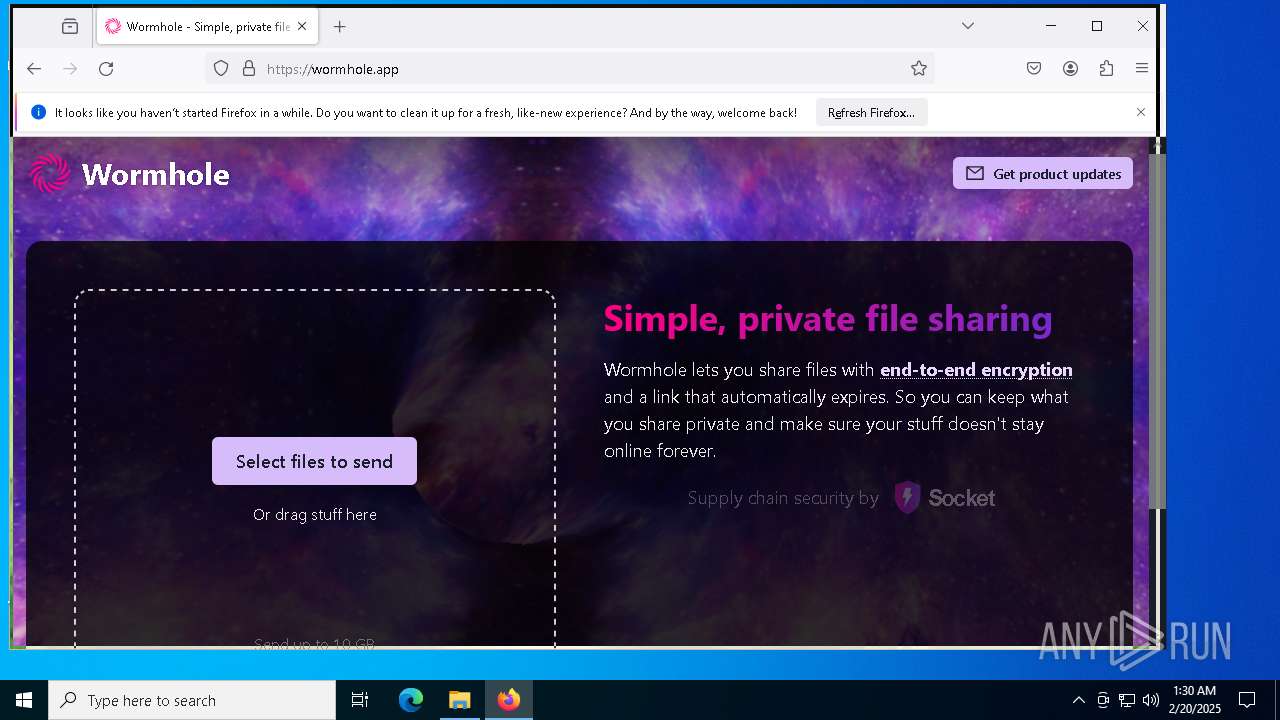Image resolution: width=1280 pixels, height=720 pixels.
Task: Open Windows notification center
Action: pos(1247,700)
